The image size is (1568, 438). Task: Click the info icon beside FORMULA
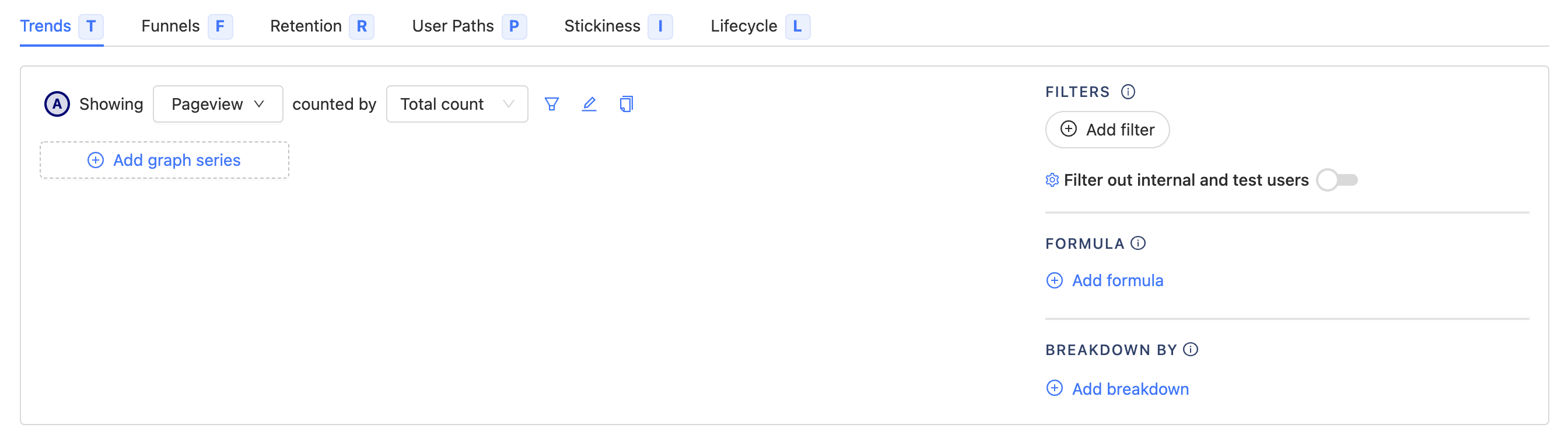pos(1139,242)
